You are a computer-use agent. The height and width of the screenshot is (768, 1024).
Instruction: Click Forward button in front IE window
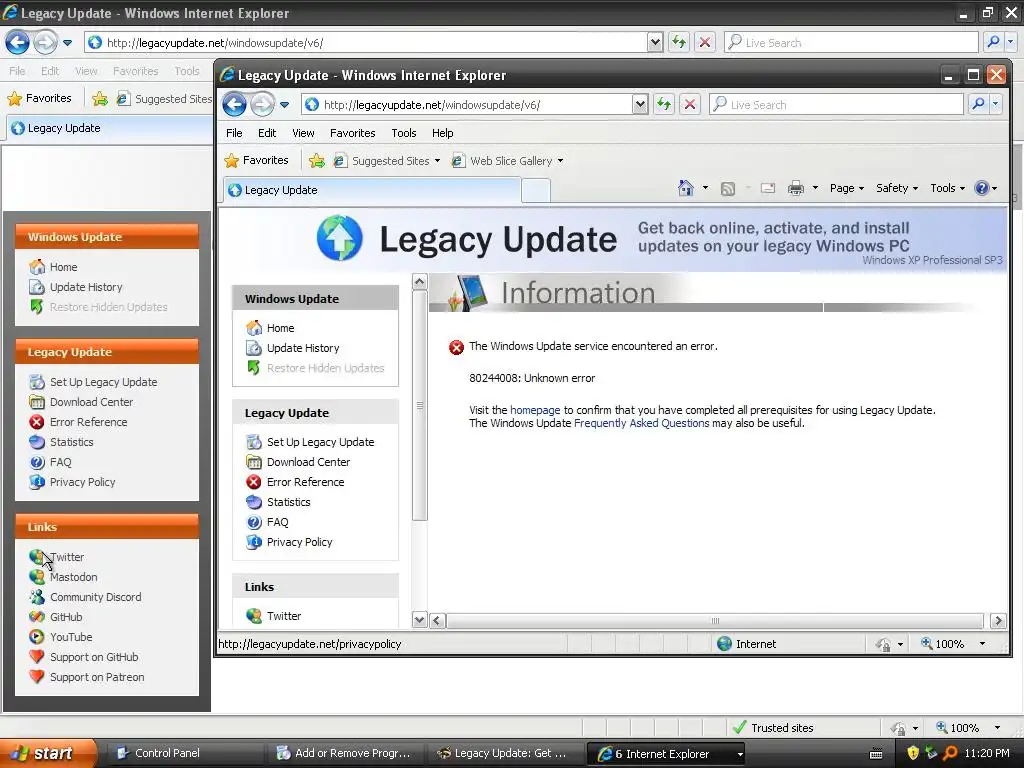263,104
